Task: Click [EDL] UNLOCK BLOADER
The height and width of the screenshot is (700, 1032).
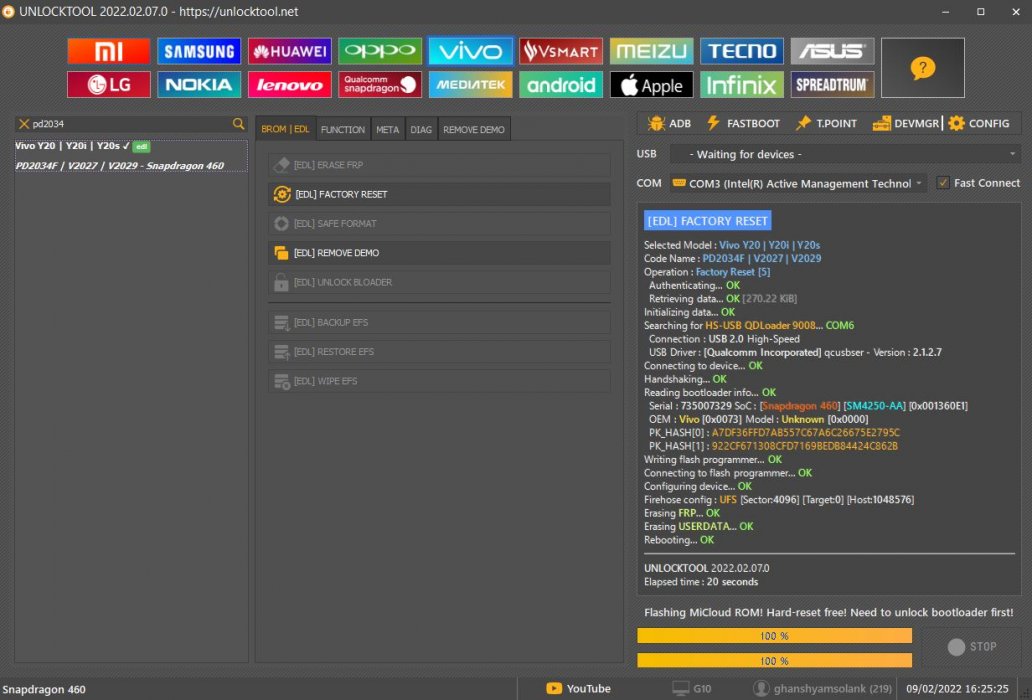Action: [440, 282]
